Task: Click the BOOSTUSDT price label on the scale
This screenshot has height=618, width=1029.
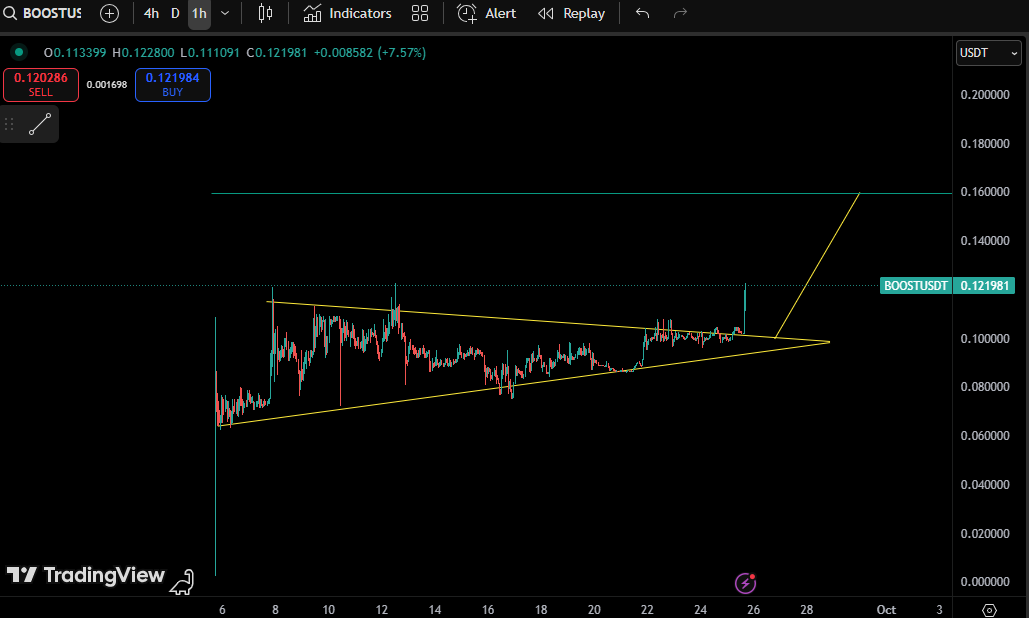Action: 947,285
